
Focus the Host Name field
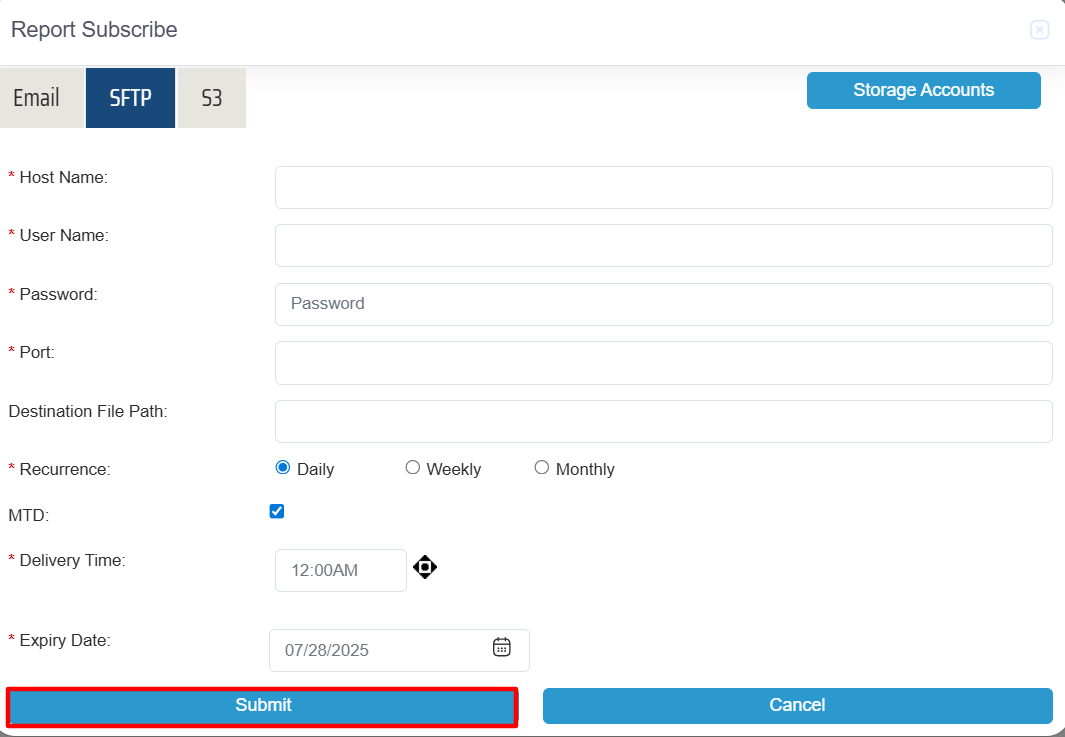point(663,187)
